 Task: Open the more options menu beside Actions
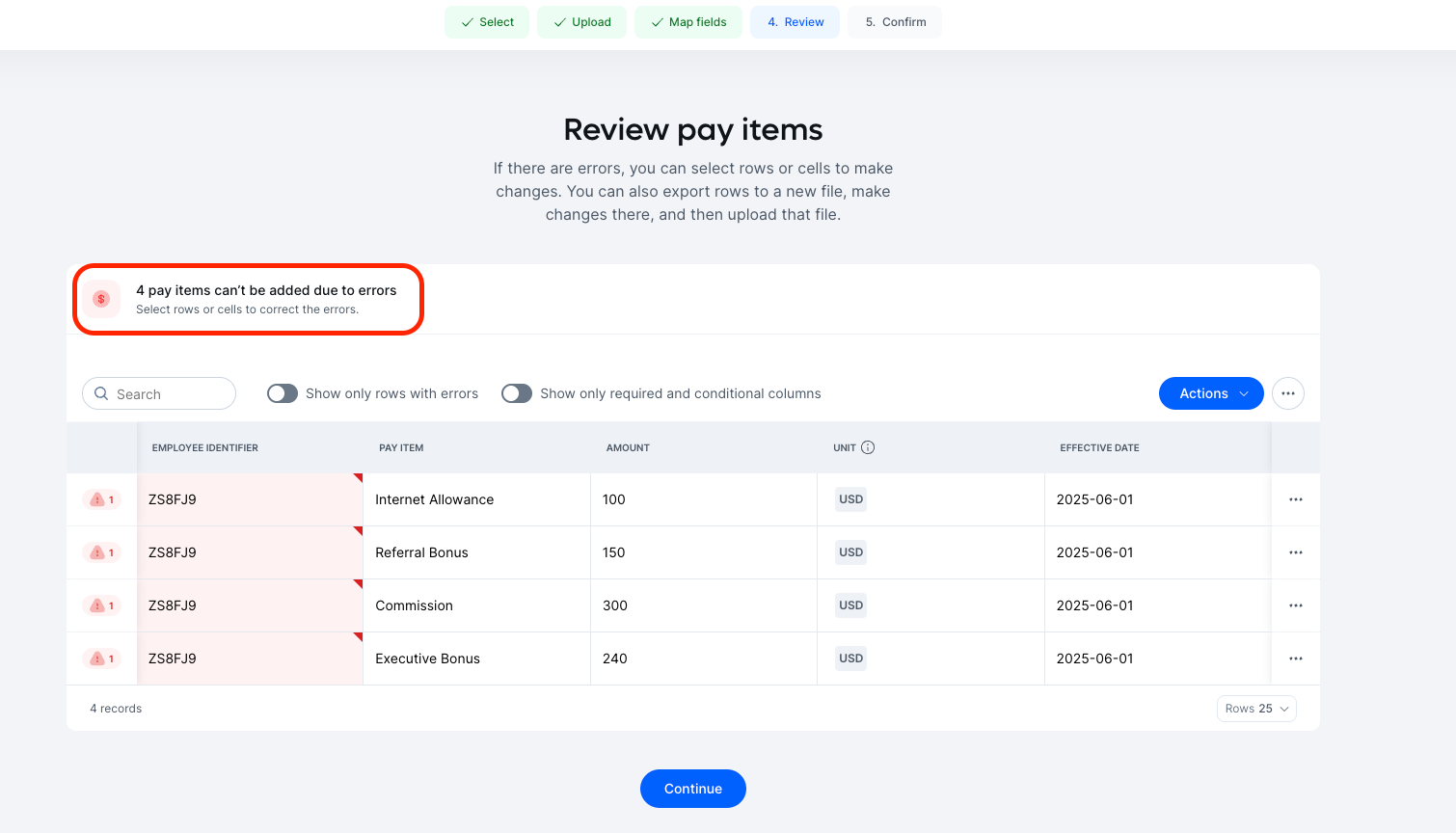pyautogui.click(x=1288, y=393)
